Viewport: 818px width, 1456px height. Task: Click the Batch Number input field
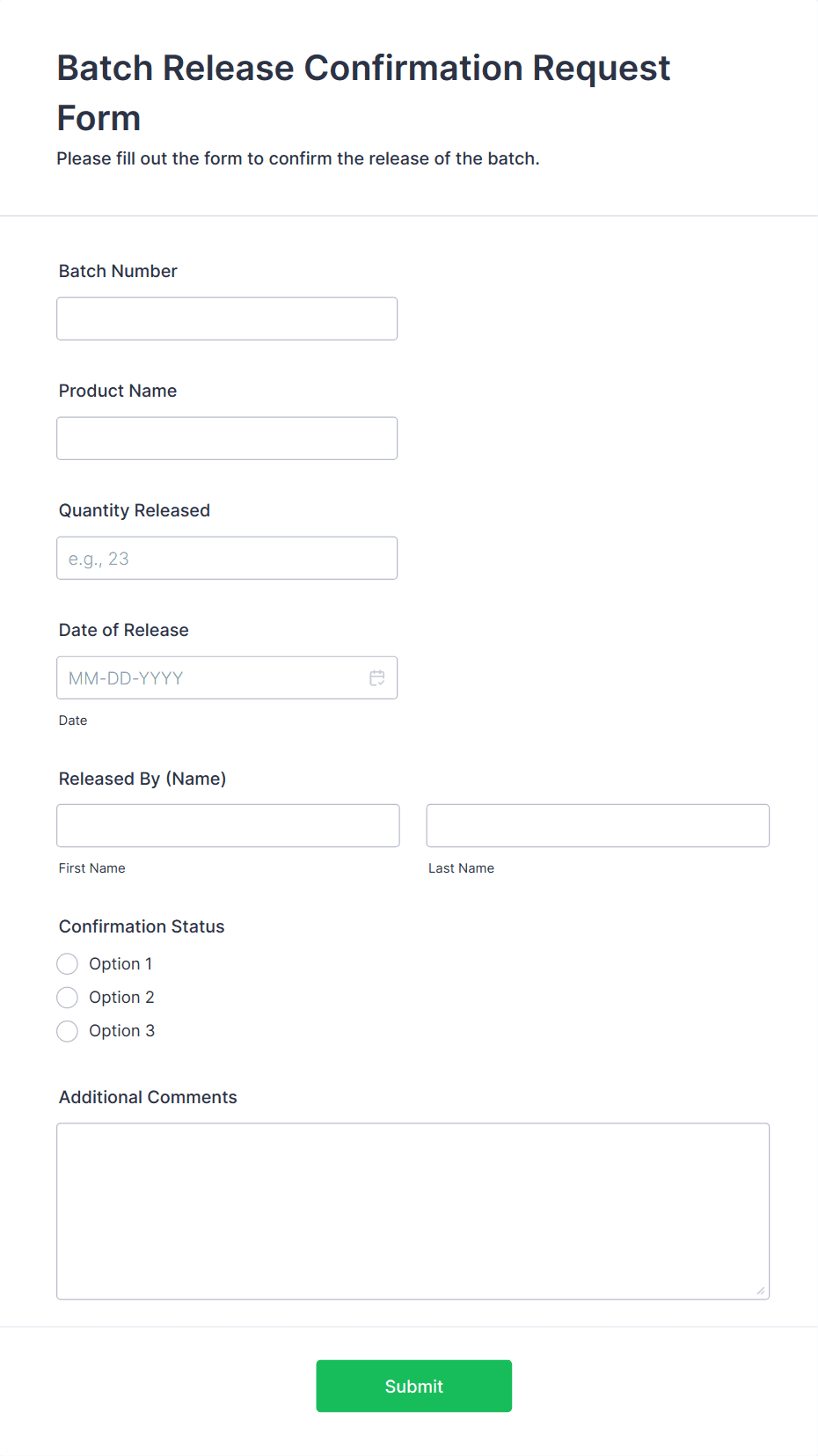(x=227, y=319)
